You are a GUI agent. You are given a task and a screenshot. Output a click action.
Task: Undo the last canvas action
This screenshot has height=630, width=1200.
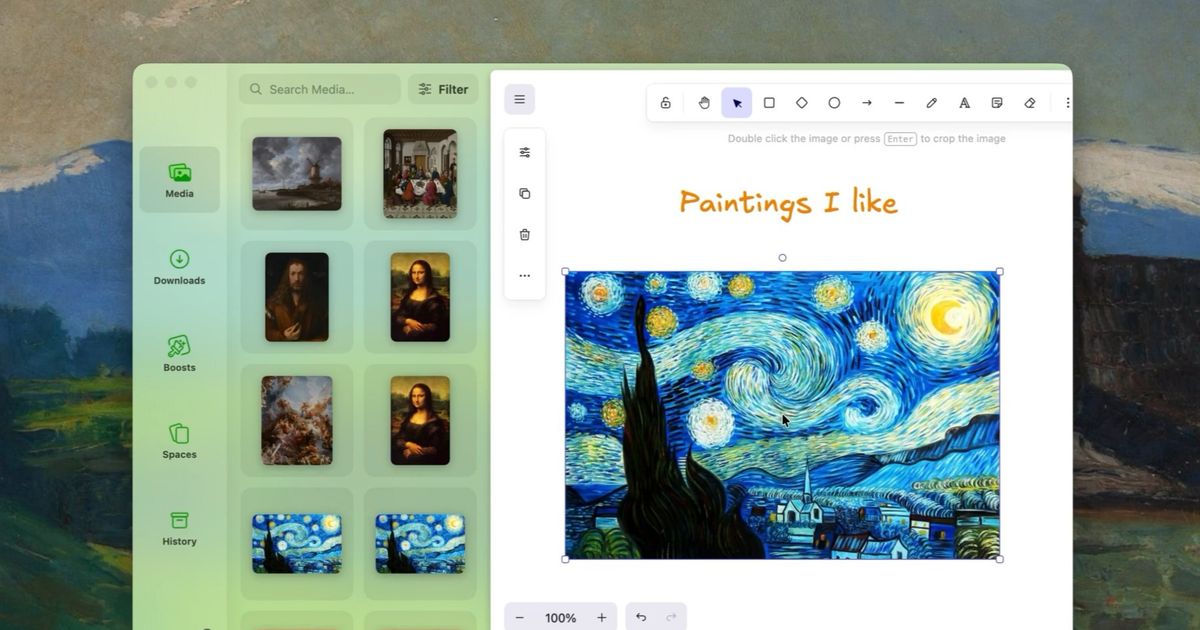point(641,618)
